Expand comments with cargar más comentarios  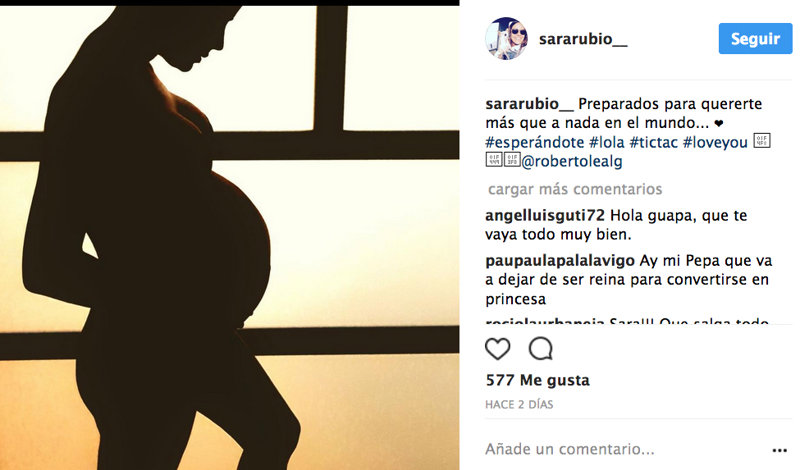click(575, 189)
